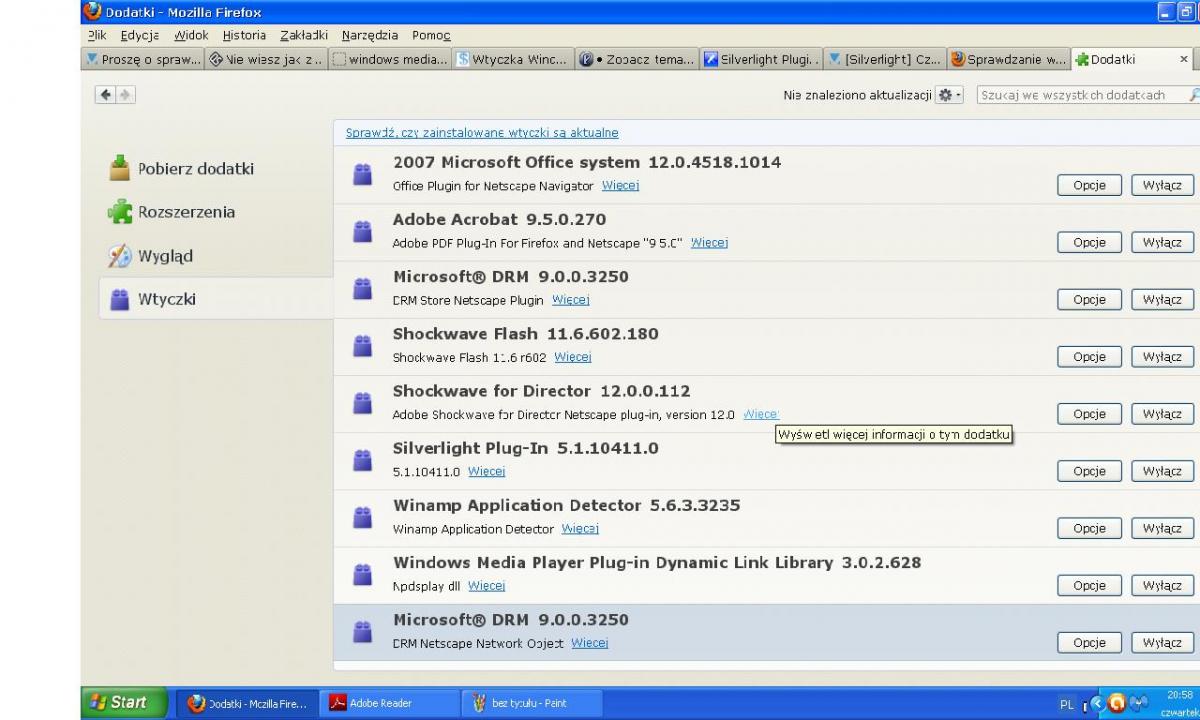Click Więcej for Adobe Acrobat
This screenshot has width=1200, height=720.
click(709, 243)
